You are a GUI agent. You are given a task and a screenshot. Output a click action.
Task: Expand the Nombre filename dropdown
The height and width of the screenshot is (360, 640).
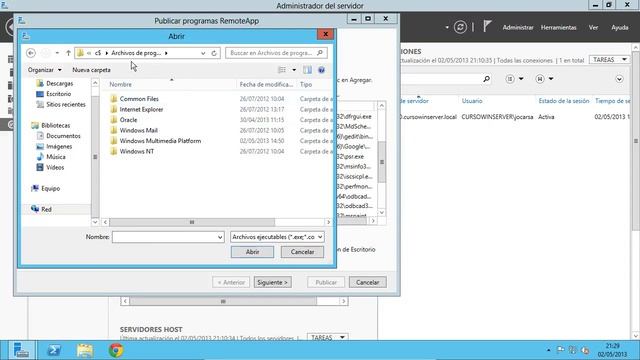click(220, 237)
